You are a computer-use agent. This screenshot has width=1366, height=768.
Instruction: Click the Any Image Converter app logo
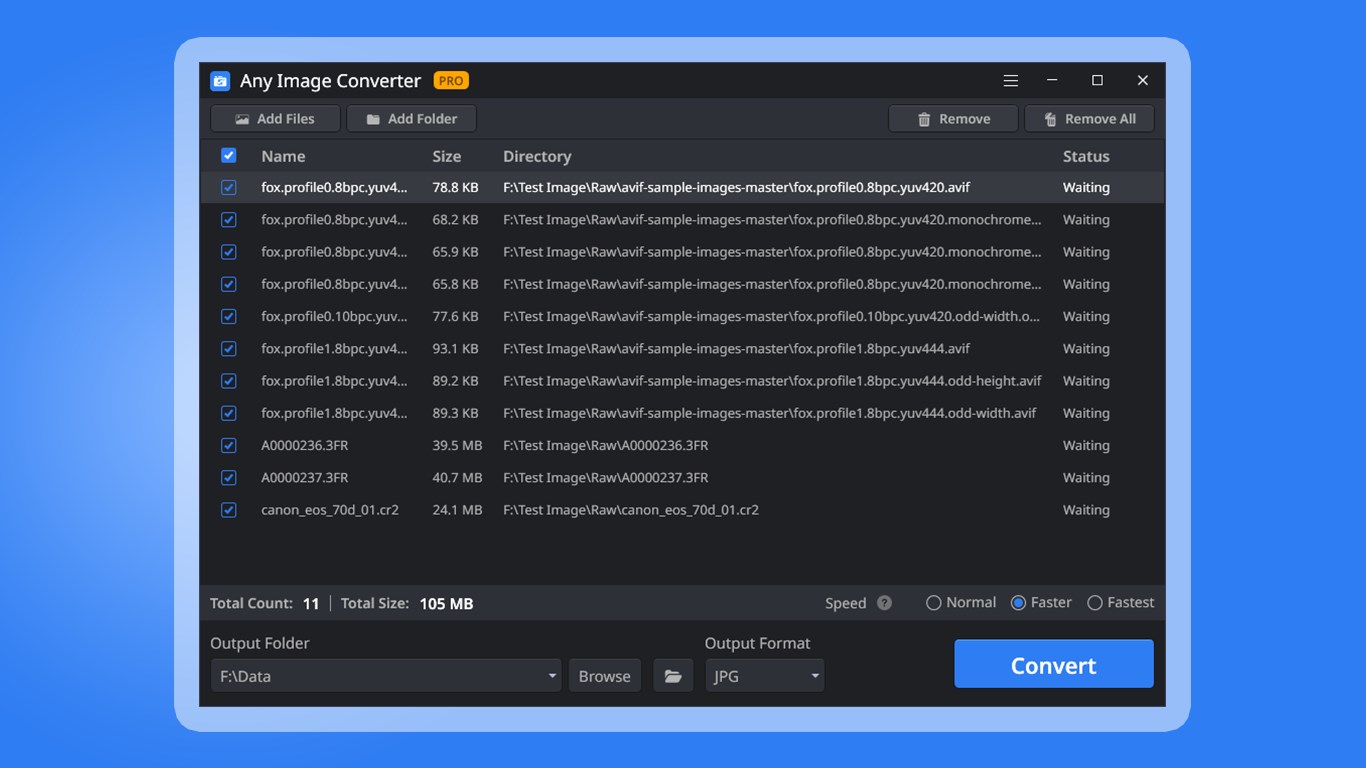220,81
